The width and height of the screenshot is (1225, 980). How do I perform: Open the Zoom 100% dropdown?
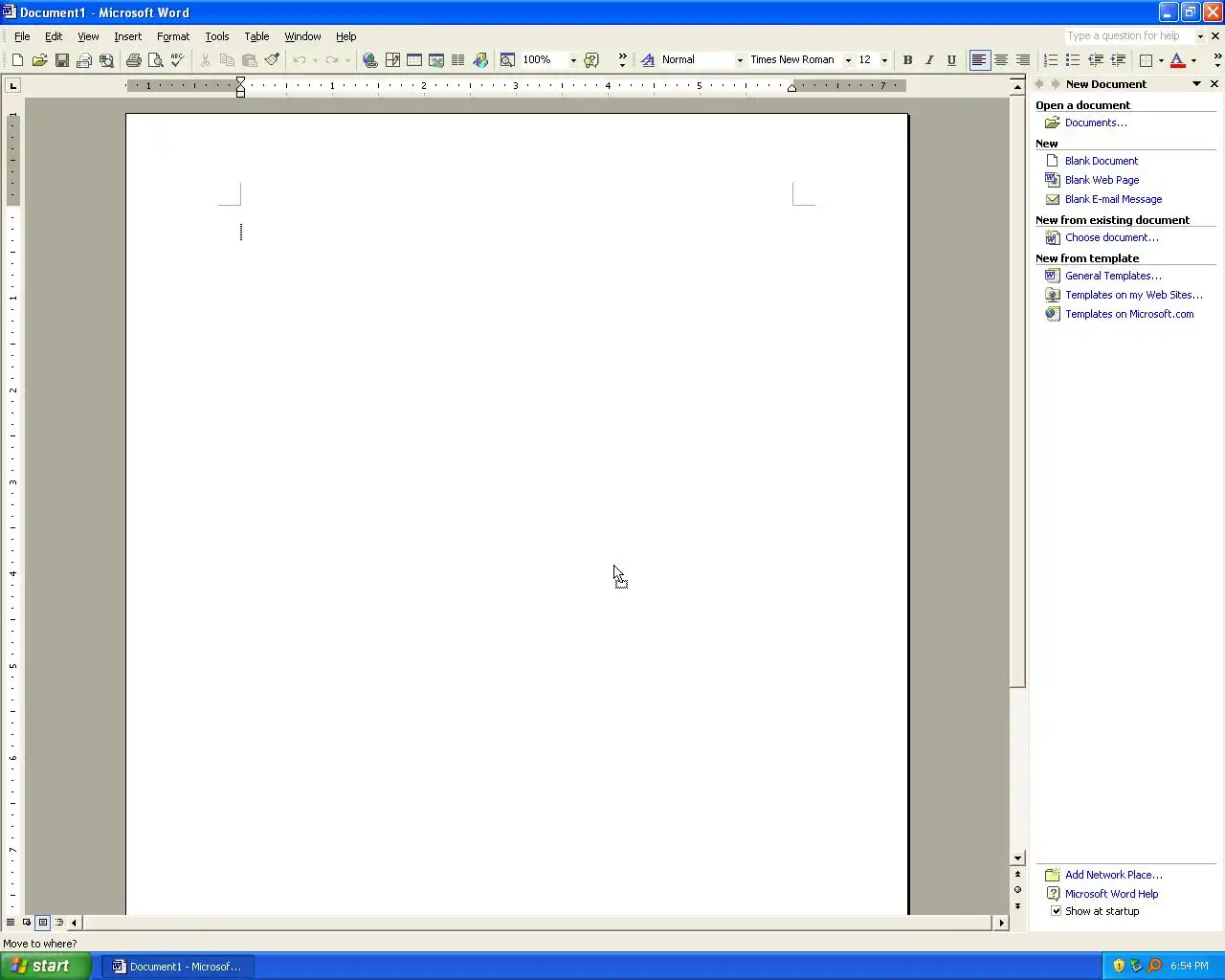pos(573,60)
